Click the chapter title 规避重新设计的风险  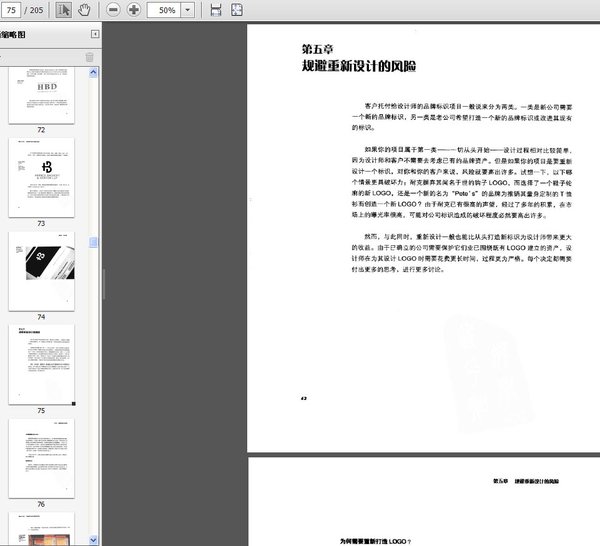[x=359, y=66]
